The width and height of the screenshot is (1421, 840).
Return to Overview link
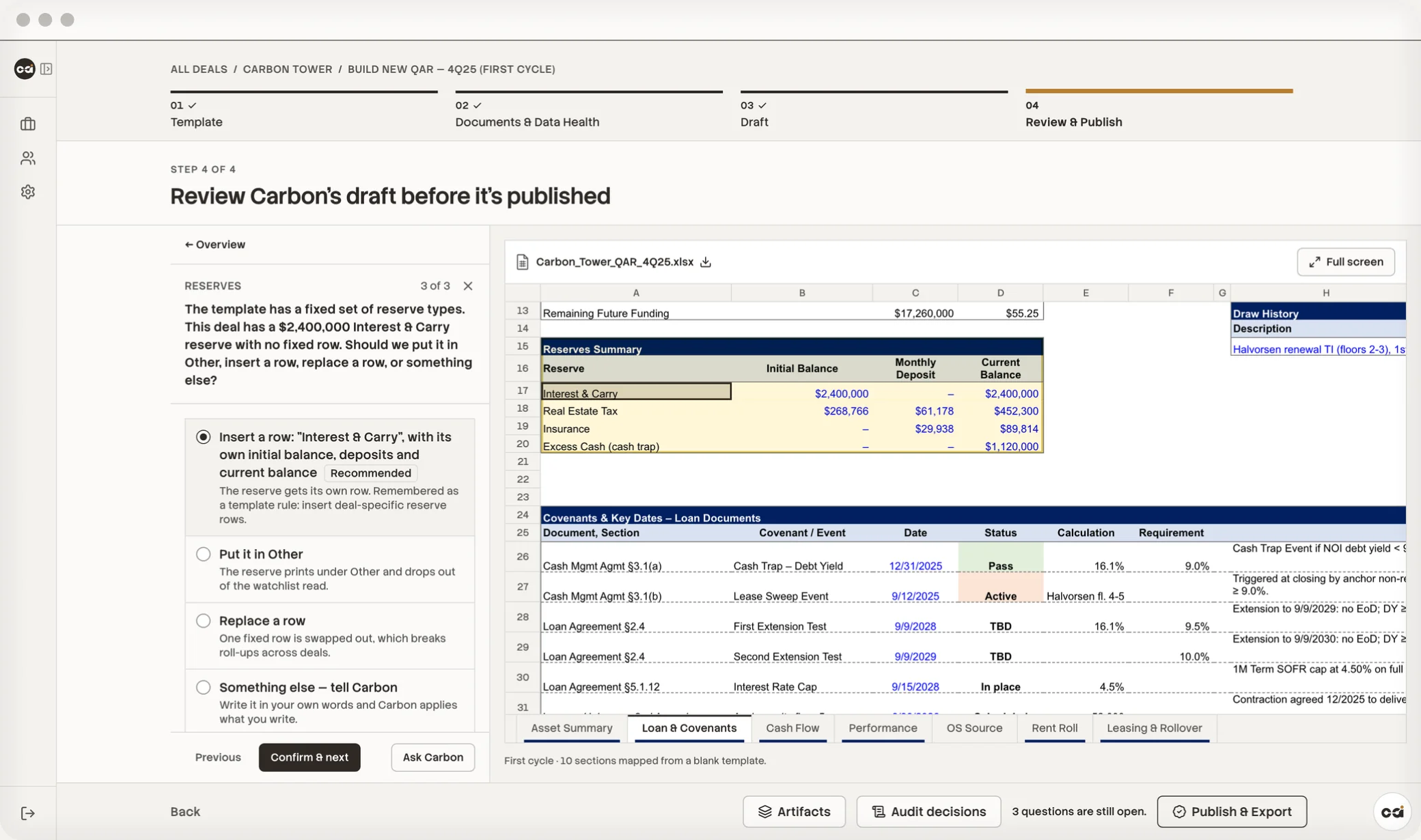click(x=215, y=244)
